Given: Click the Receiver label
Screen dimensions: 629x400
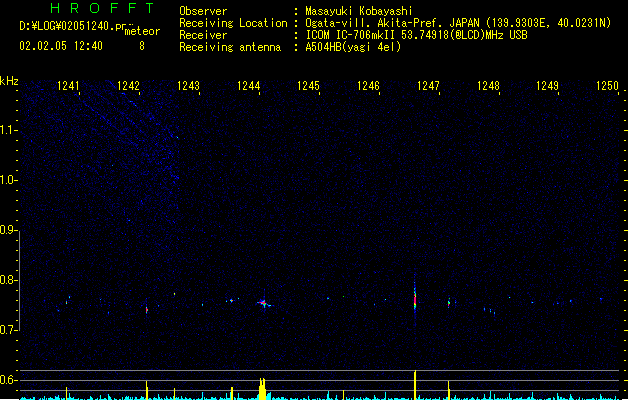Looking at the screenshot, I should pyautogui.click(x=203, y=35).
